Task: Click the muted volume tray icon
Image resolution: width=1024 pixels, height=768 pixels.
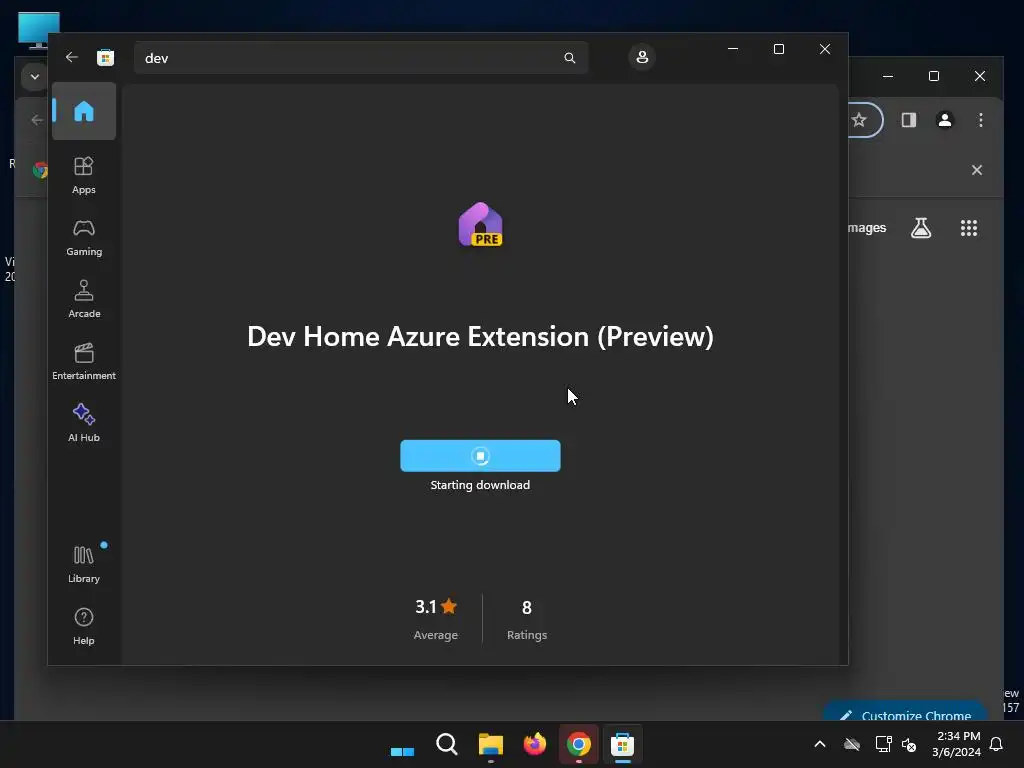Action: point(909,744)
